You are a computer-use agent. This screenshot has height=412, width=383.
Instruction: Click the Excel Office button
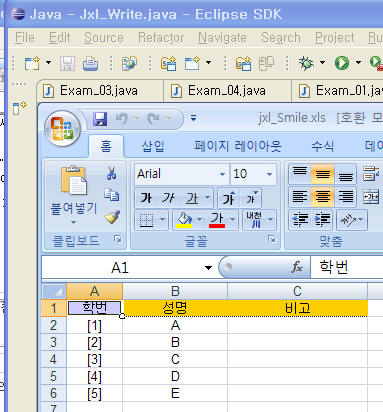point(62,128)
